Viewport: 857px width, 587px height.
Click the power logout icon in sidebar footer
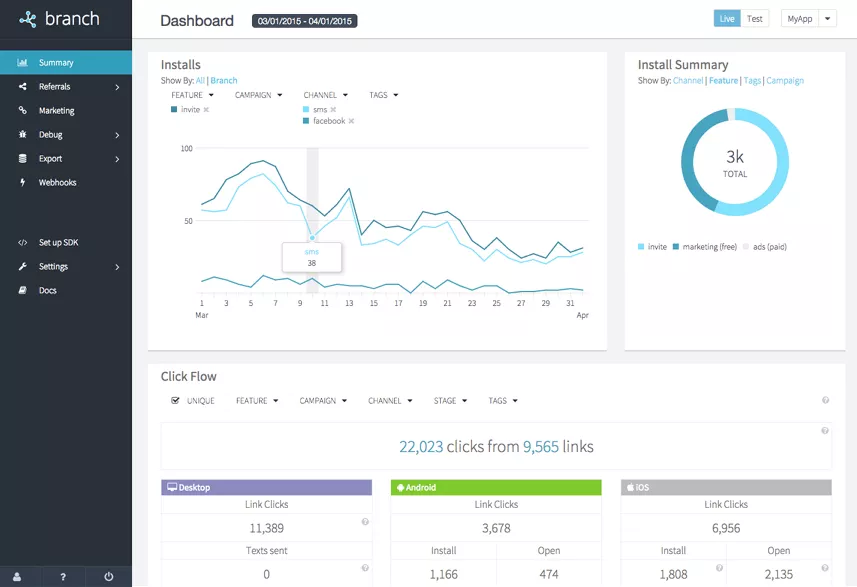click(109, 577)
